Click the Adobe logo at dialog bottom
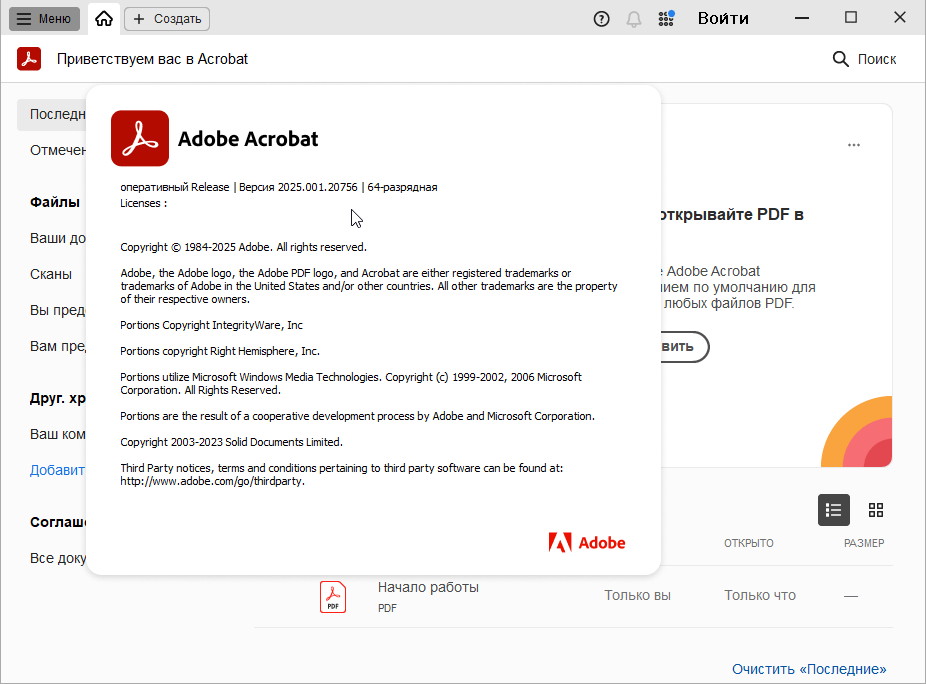This screenshot has height=684, width=926. [x=587, y=543]
